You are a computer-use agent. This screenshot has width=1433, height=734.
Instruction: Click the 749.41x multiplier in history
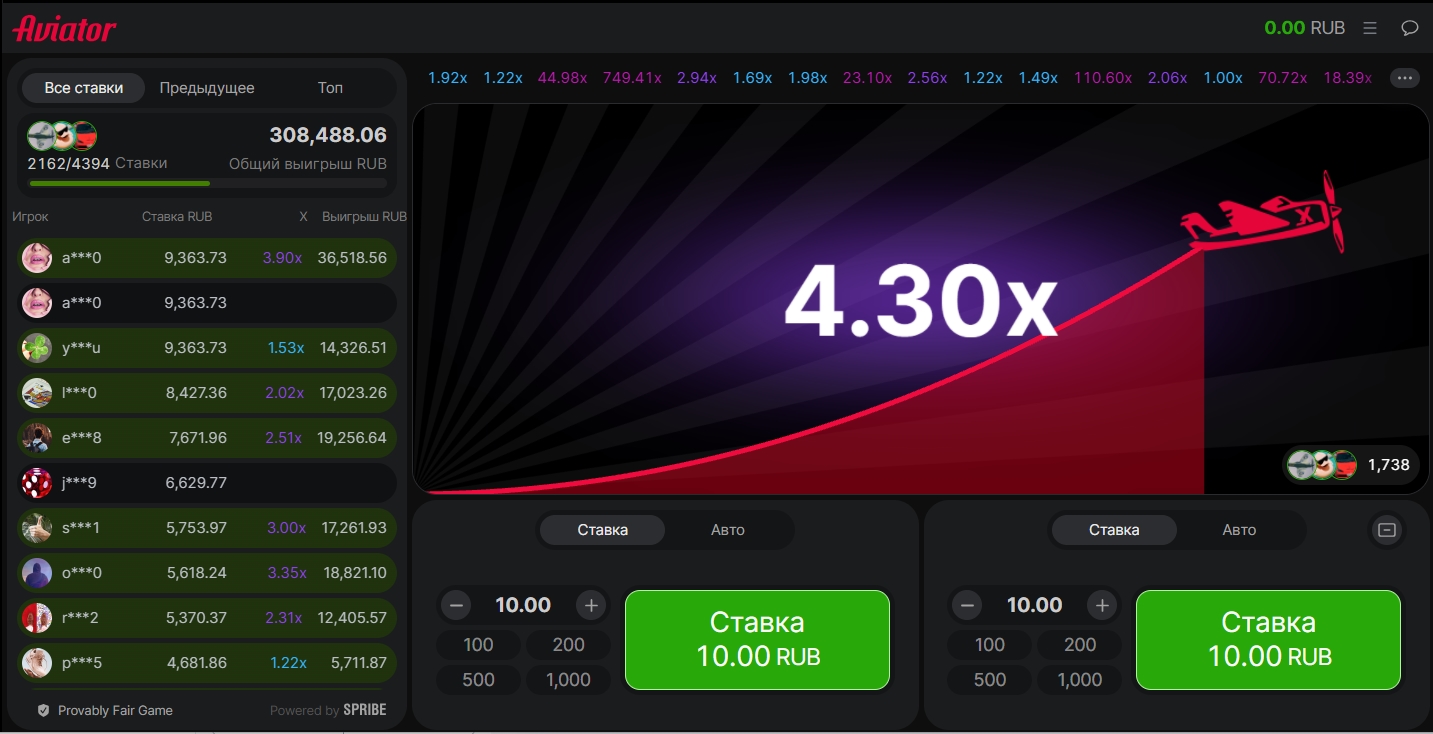pyautogui.click(x=632, y=78)
